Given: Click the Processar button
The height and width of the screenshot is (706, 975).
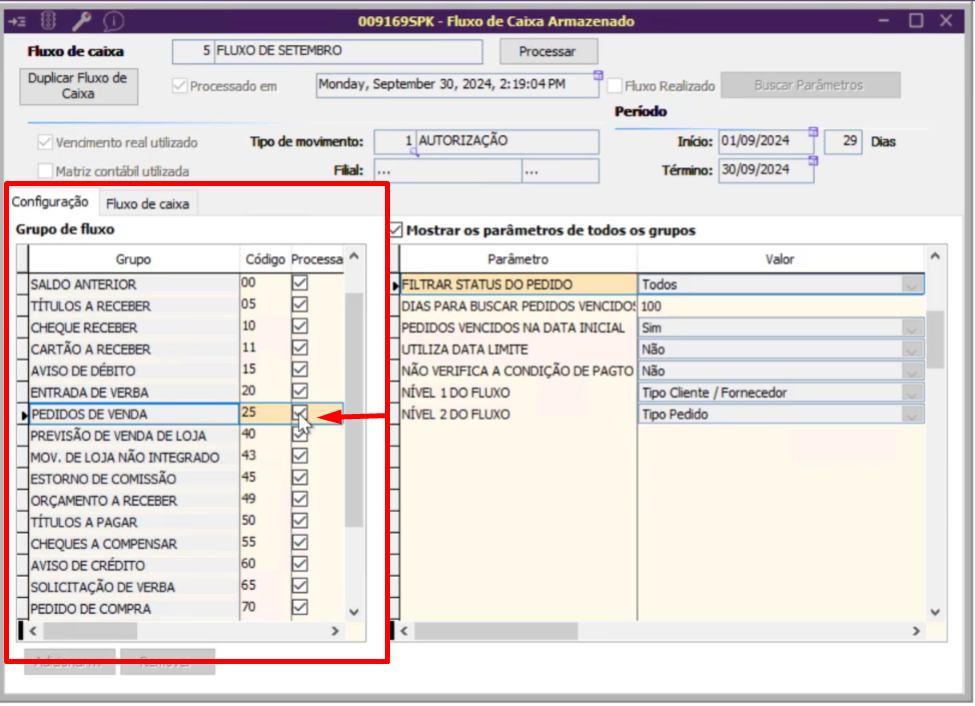Looking at the screenshot, I should click(x=548, y=51).
